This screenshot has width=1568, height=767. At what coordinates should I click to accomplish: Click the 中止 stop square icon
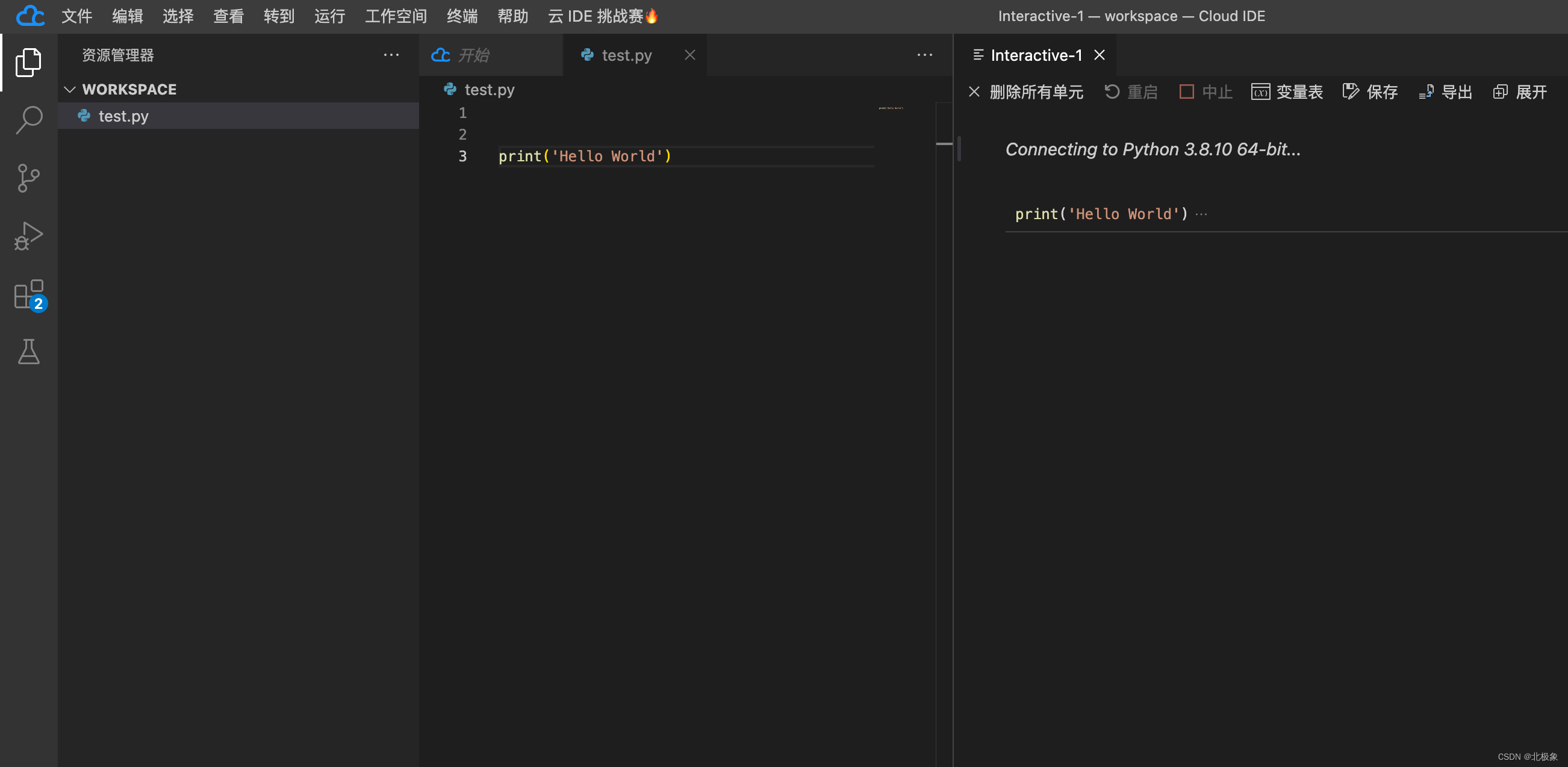(x=1186, y=92)
